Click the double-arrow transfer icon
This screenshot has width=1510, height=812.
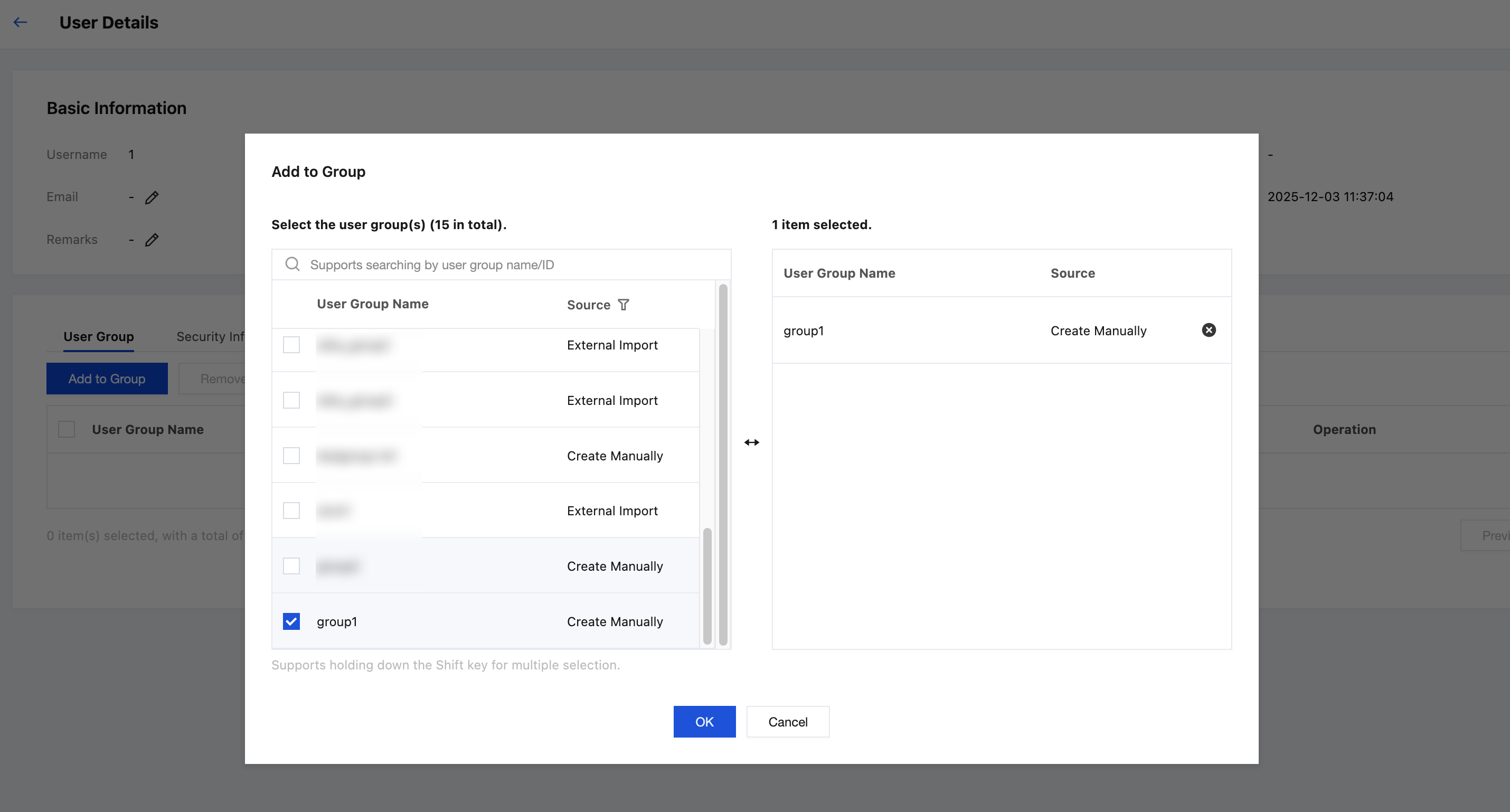point(751,442)
